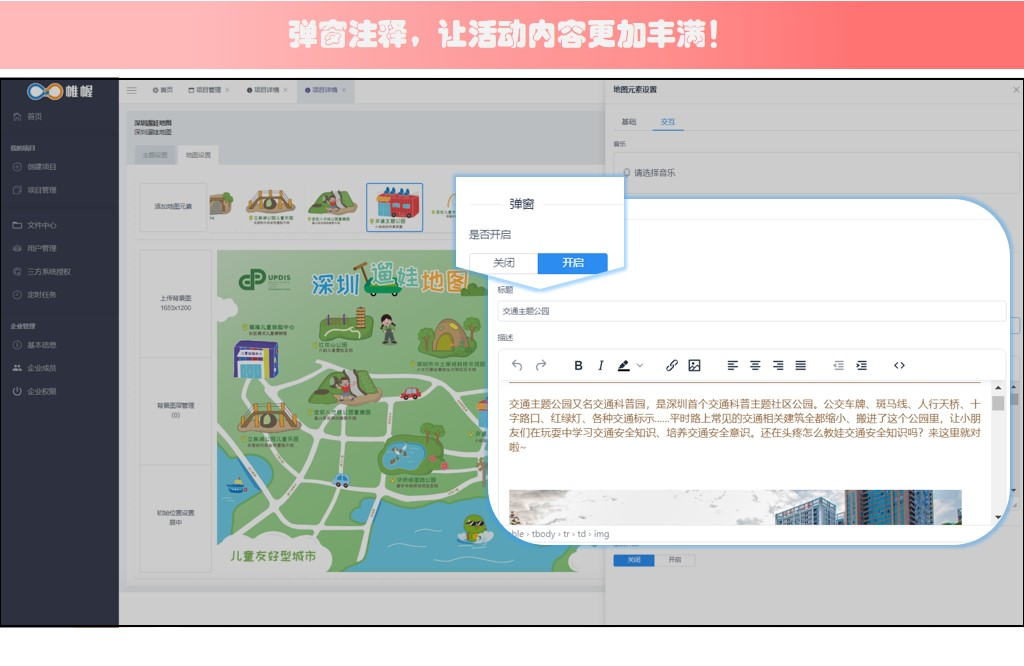Select 关闭 to disable the popup

[504, 262]
